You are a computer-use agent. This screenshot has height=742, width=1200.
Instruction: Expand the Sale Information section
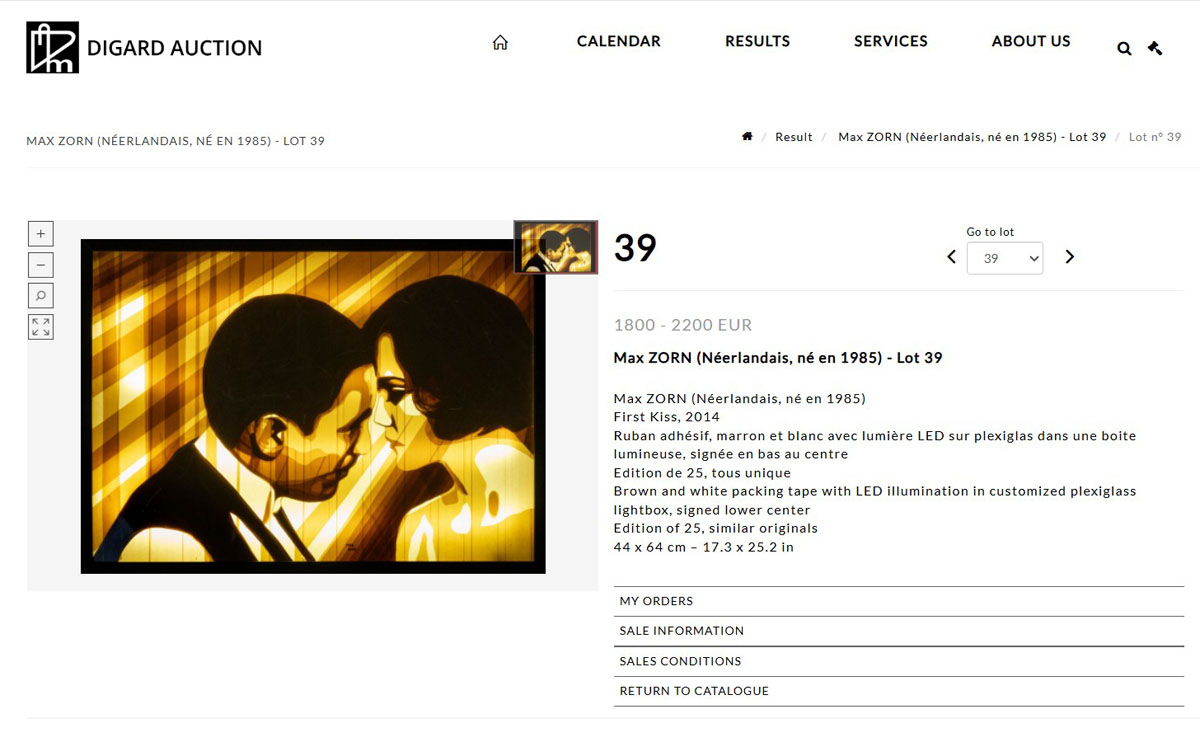click(x=899, y=631)
